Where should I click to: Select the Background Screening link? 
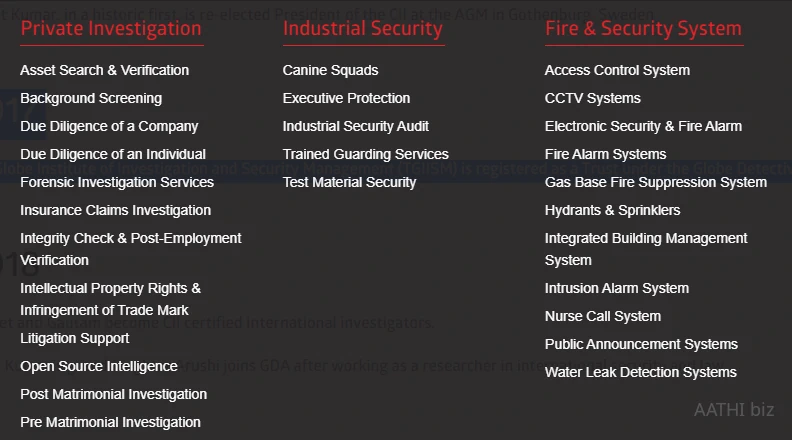(91, 98)
